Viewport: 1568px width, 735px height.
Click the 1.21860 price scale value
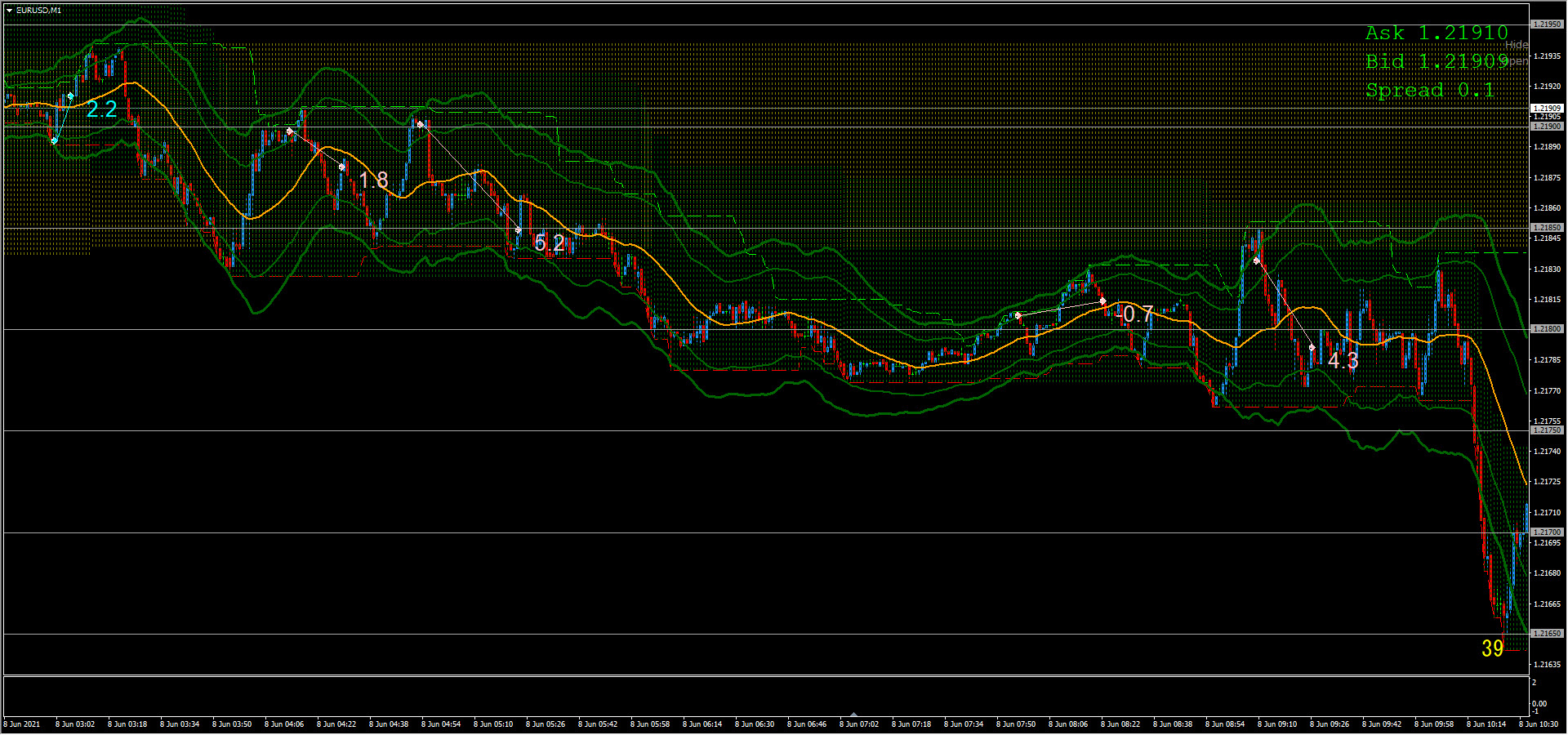tap(1547, 208)
